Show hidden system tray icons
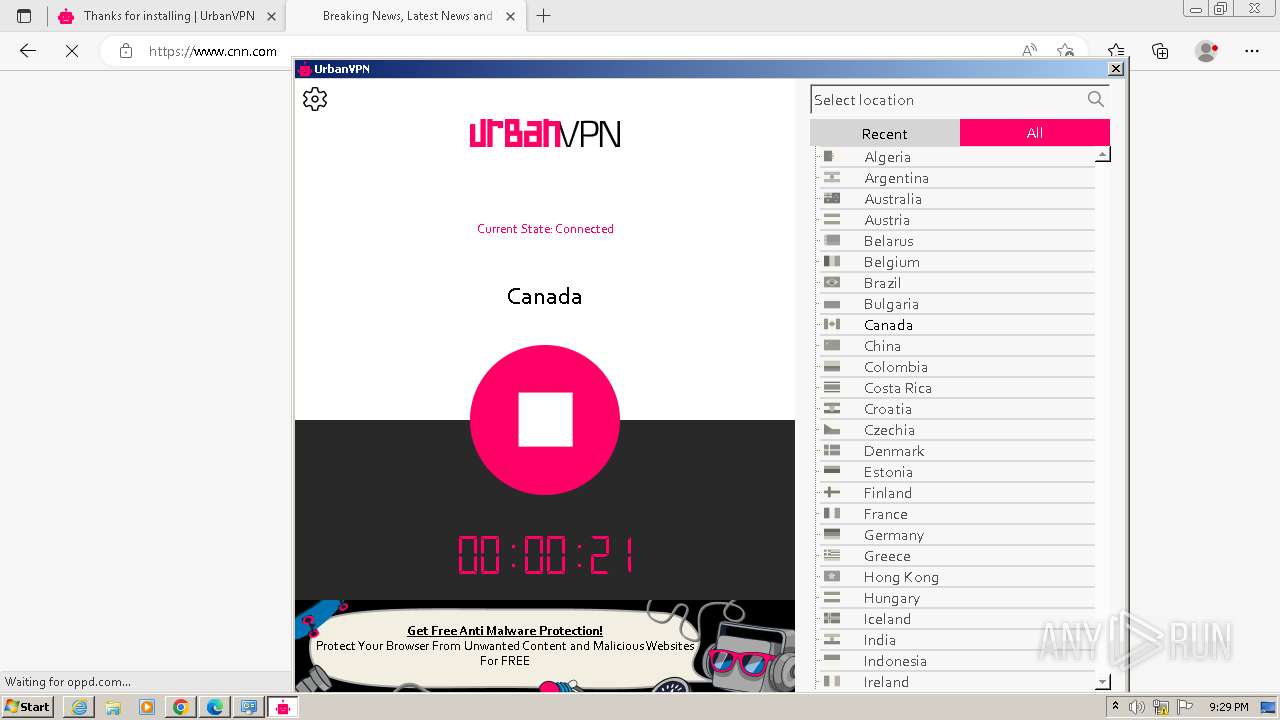 tap(1115, 706)
